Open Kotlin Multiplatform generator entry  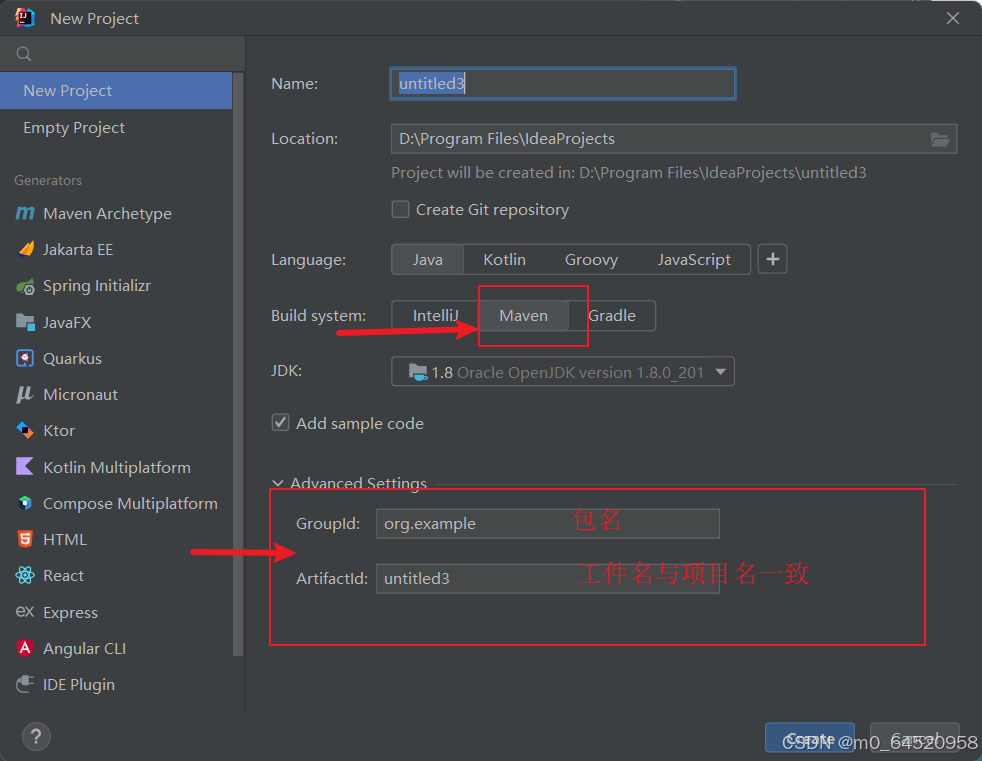click(x=116, y=467)
